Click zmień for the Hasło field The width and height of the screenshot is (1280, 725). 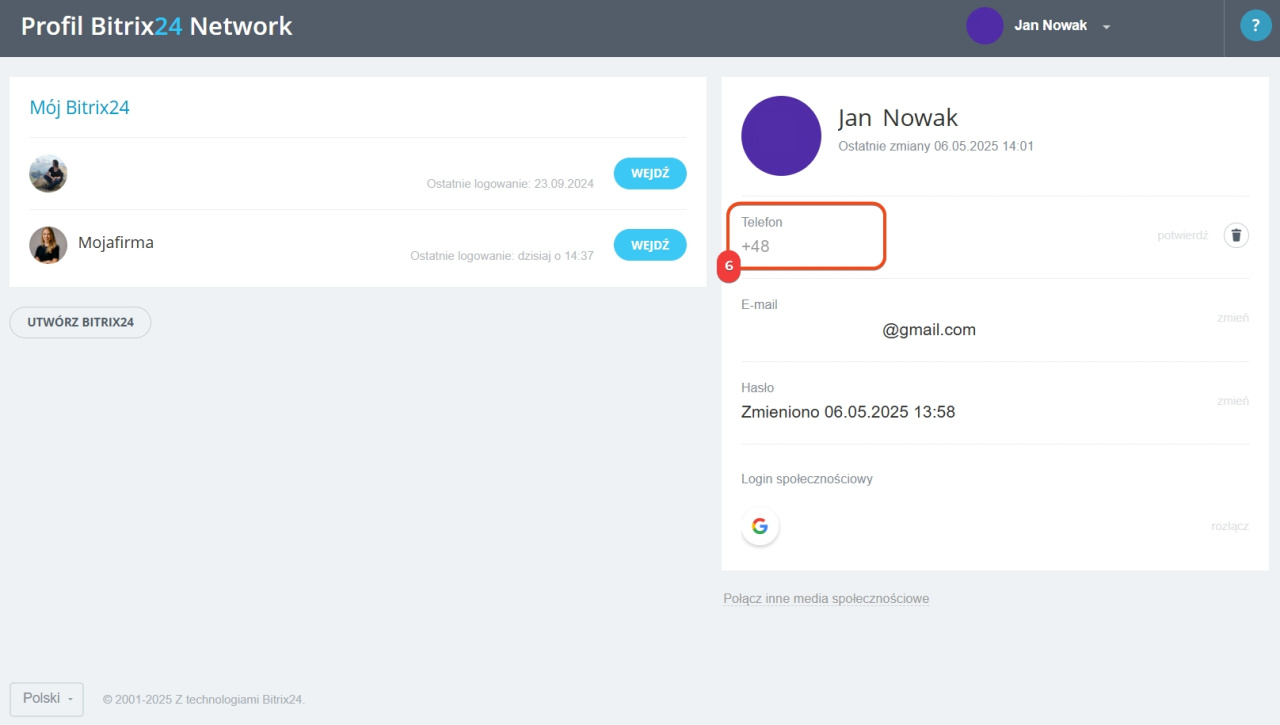pyautogui.click(x=1233, y=401)
